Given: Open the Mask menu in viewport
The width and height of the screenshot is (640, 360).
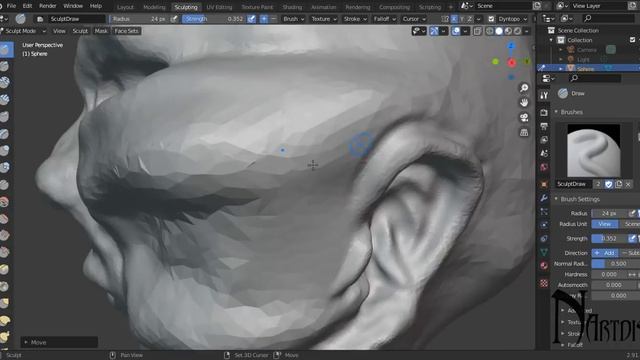Looking at the screenshot, I should [101, 31].
